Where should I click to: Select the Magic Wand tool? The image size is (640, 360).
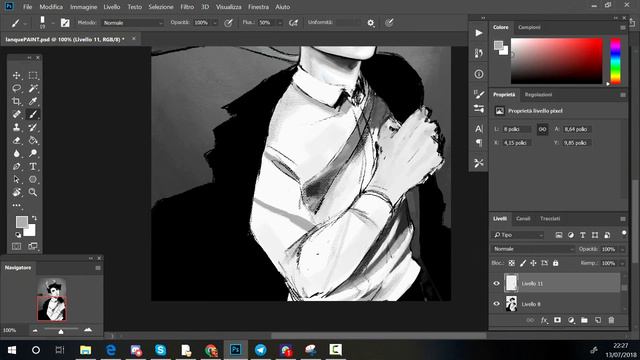coord(33,88)
